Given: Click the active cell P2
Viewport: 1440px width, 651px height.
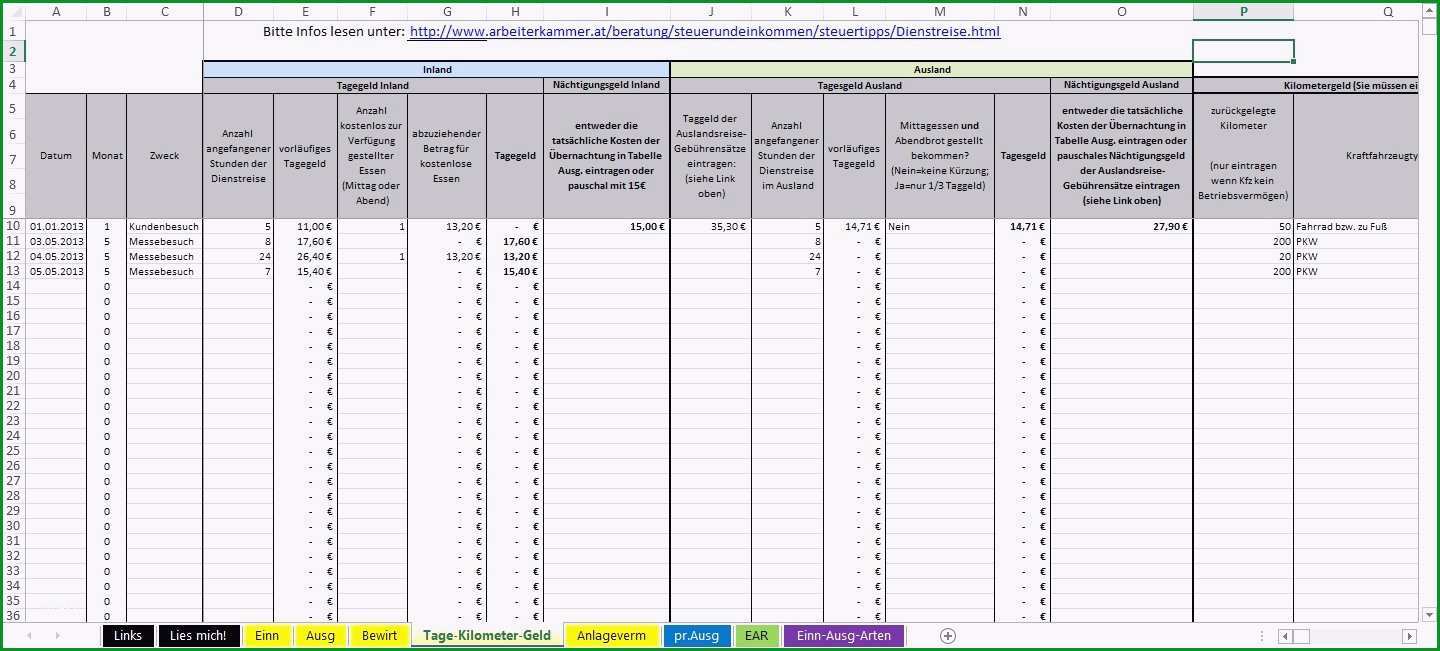Looking at the screenshot, I should (1243, 51).
